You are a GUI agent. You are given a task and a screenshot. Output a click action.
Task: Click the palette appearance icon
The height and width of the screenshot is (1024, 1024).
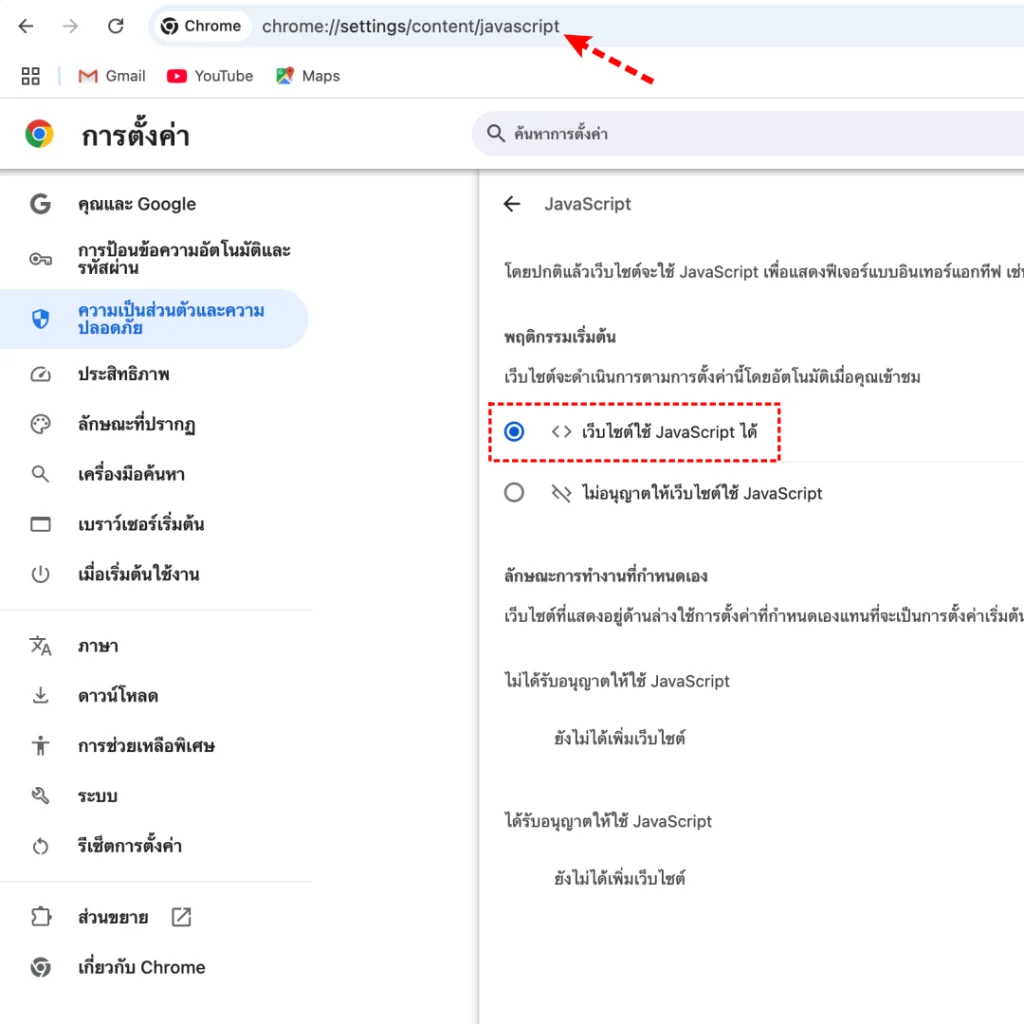40,424
